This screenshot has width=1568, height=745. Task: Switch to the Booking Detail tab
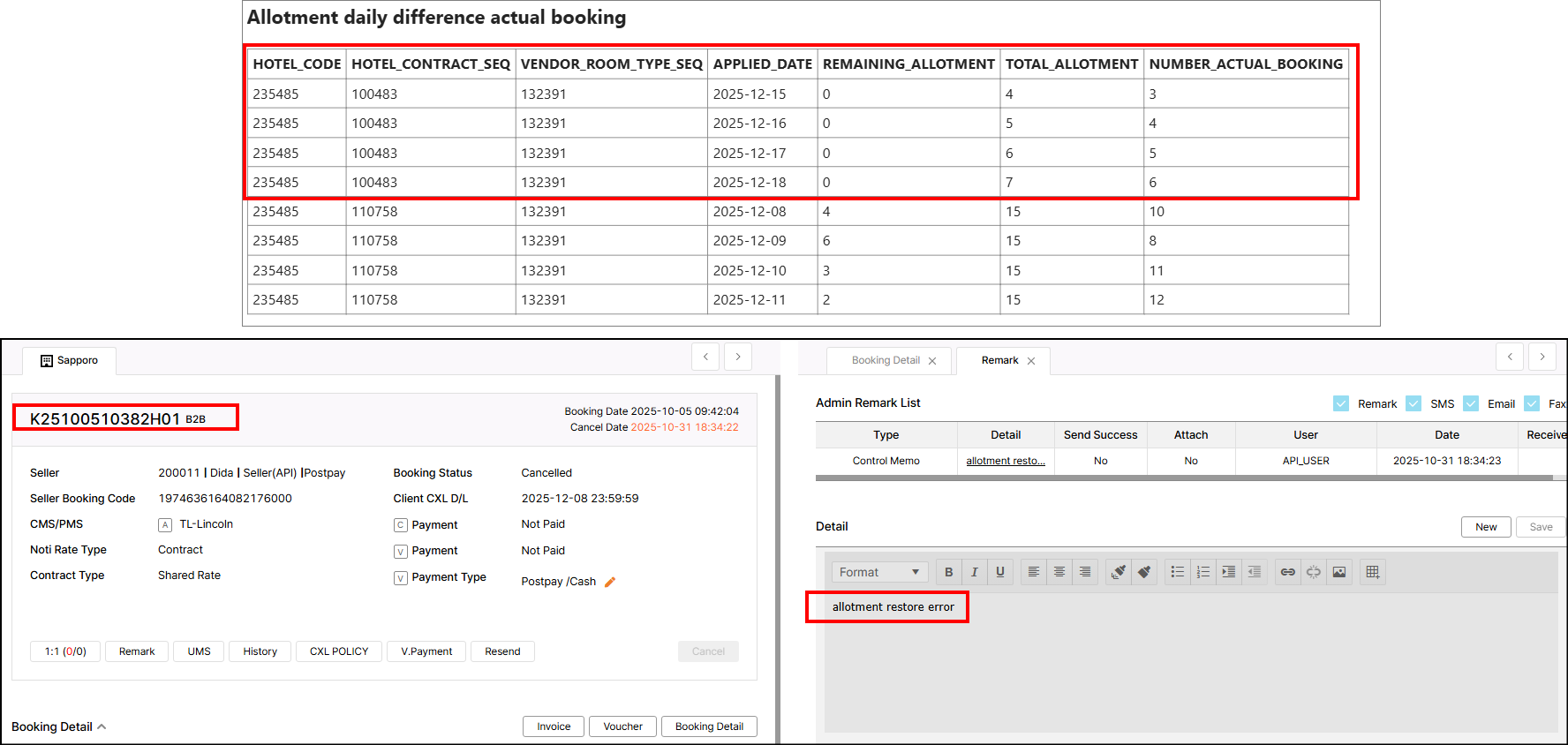886,360
